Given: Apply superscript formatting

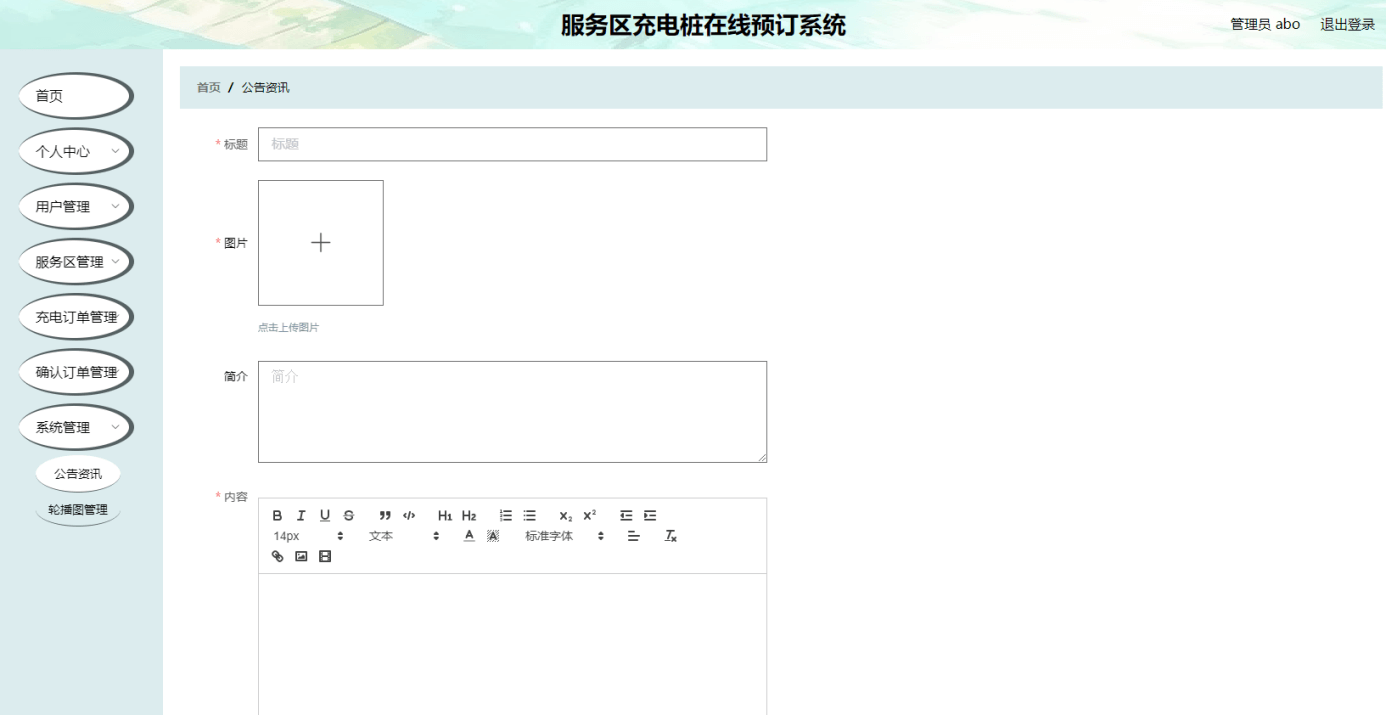Looking at the screenshot, I should (587, 515).
